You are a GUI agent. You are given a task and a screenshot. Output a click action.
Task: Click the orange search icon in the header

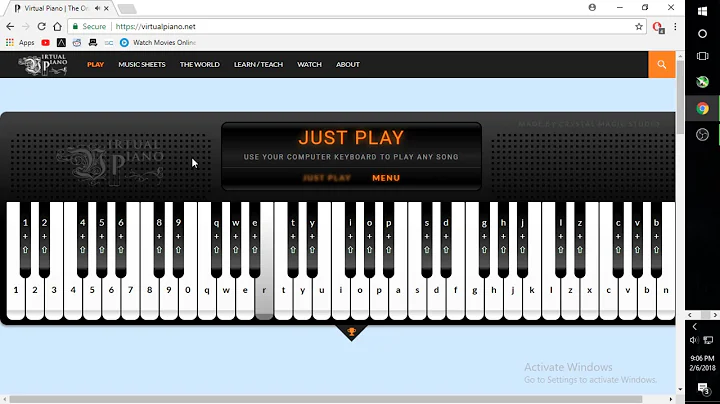click(x=661, y=65)
